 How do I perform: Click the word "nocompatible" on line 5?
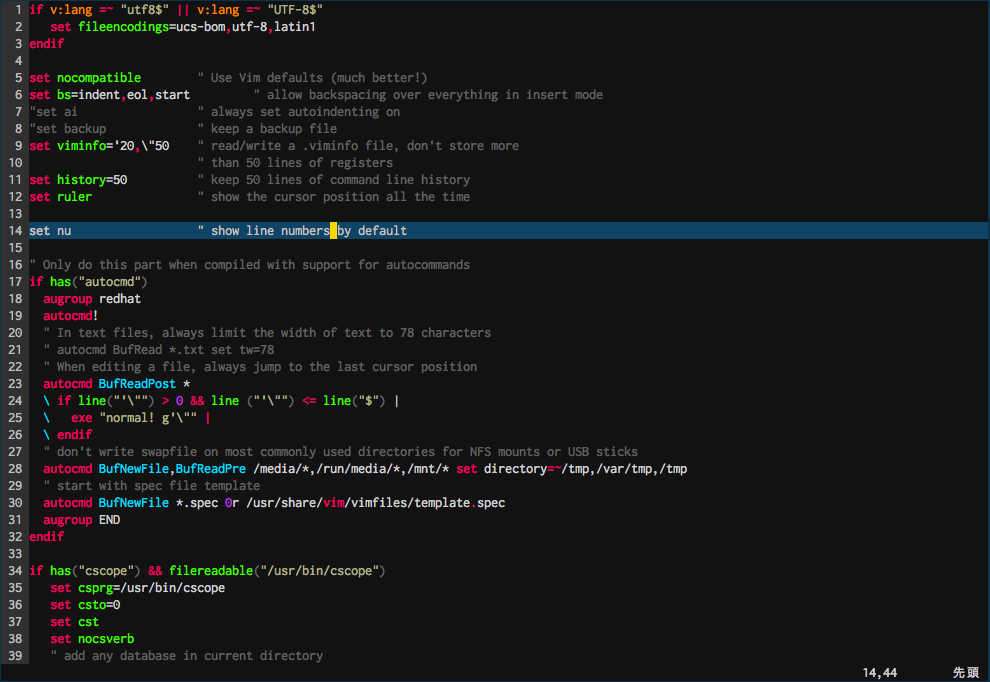(x=99, y=78)
